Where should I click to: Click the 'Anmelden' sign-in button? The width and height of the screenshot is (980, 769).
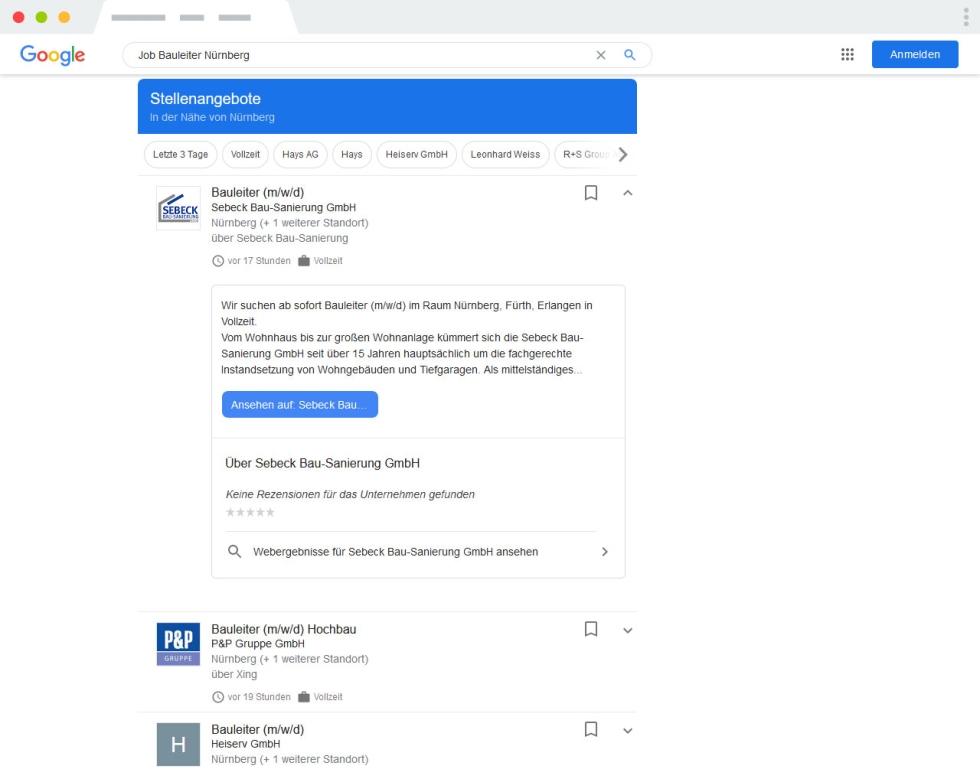click(914, 55)
